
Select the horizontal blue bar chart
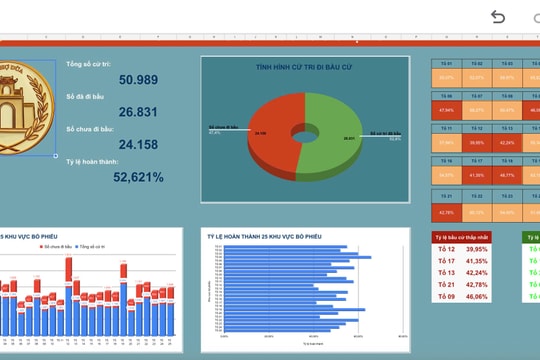[x=305, y=290]
